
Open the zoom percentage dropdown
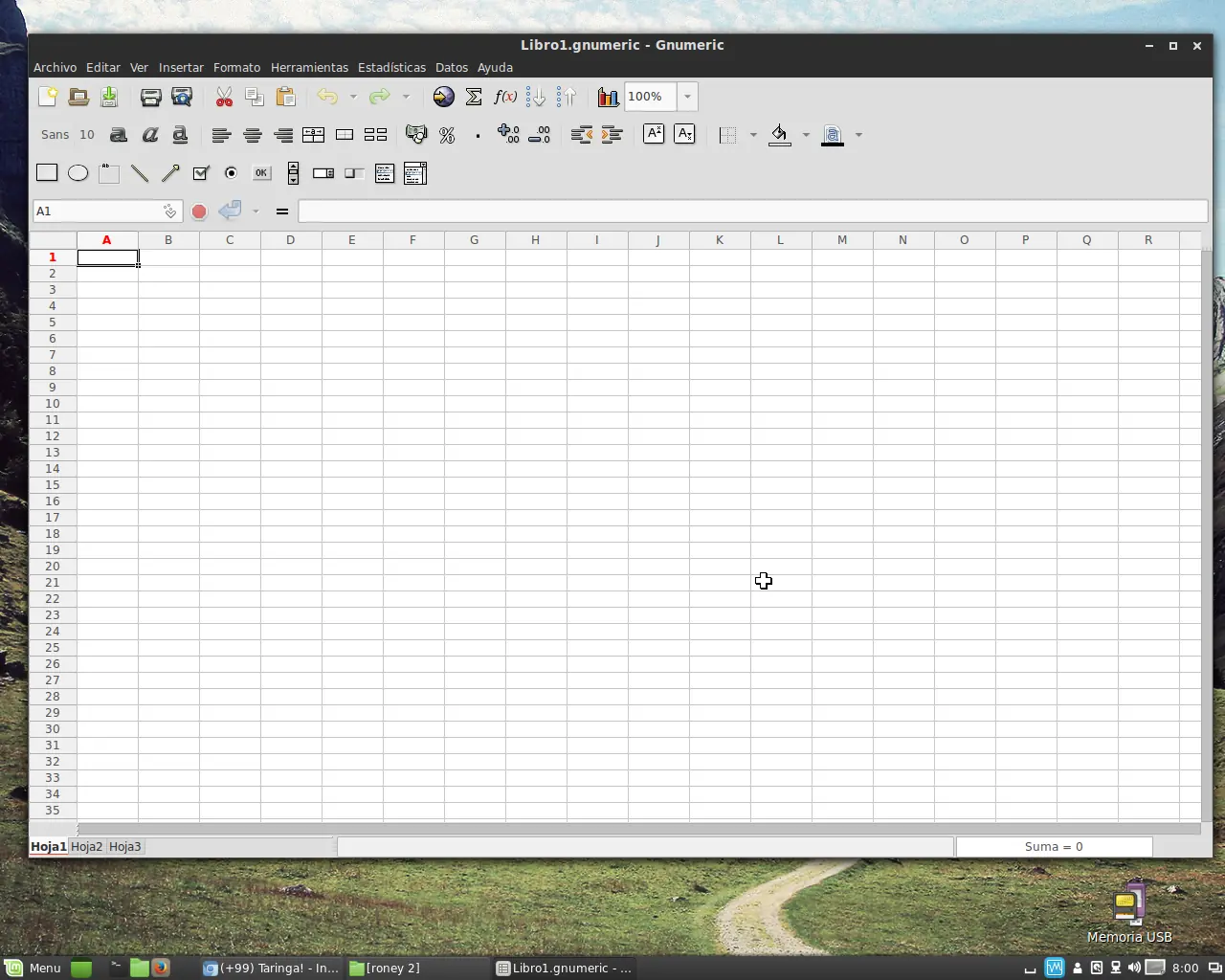pyautogui.click(x=687, y=97)
